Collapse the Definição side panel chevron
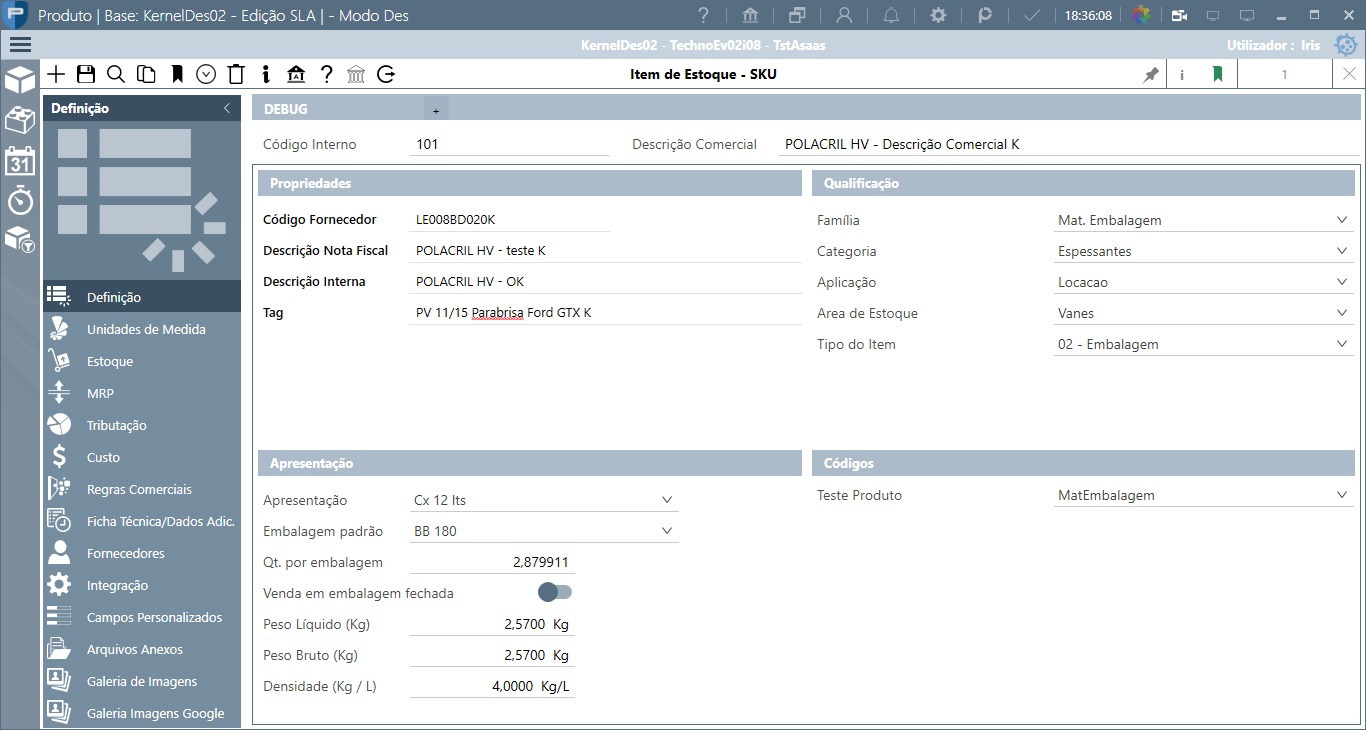Screen dimensions: 1366x730 pos(226,108)
